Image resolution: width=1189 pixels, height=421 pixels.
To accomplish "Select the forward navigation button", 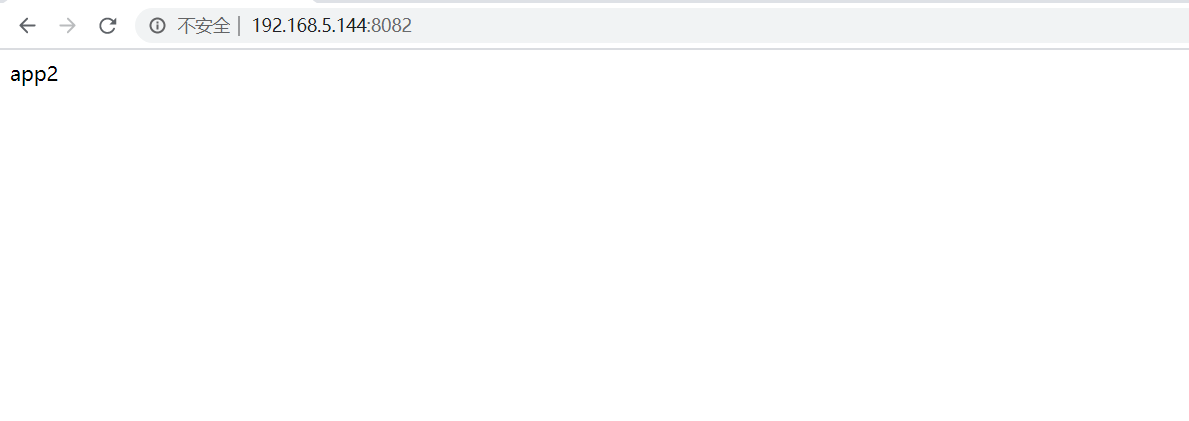I will 67,26.
